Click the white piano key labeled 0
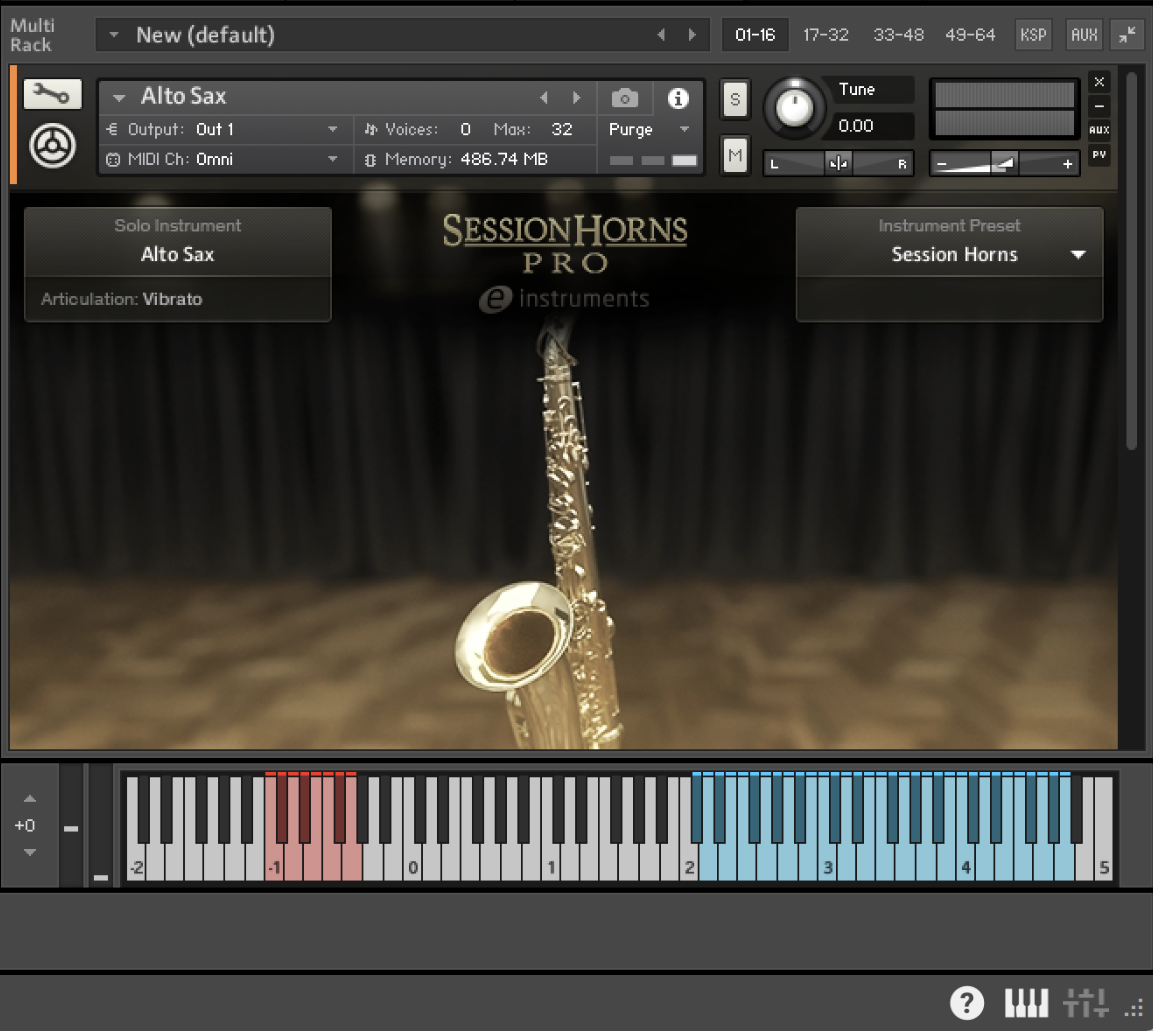Image resolution: width=1153 pixels, height=1031 pixels. (413, 868)
